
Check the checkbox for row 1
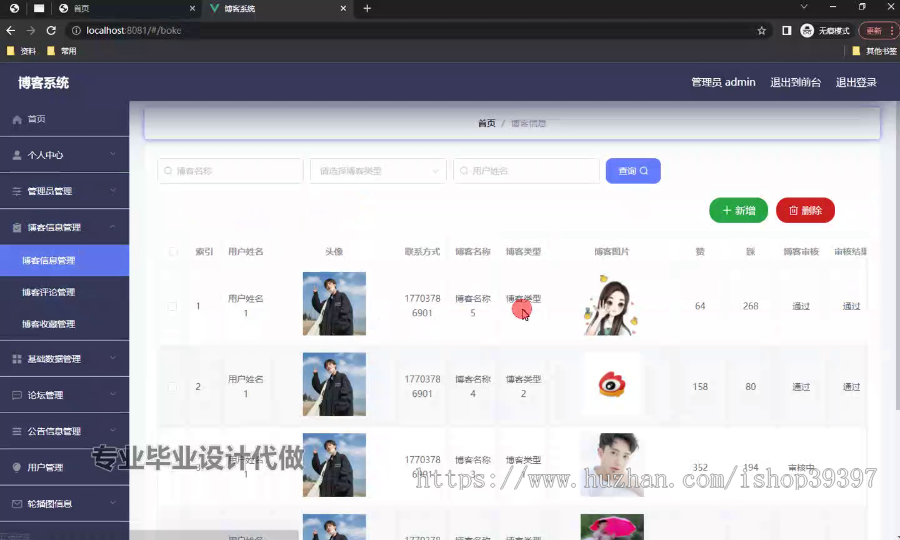(x=172, y=306)
